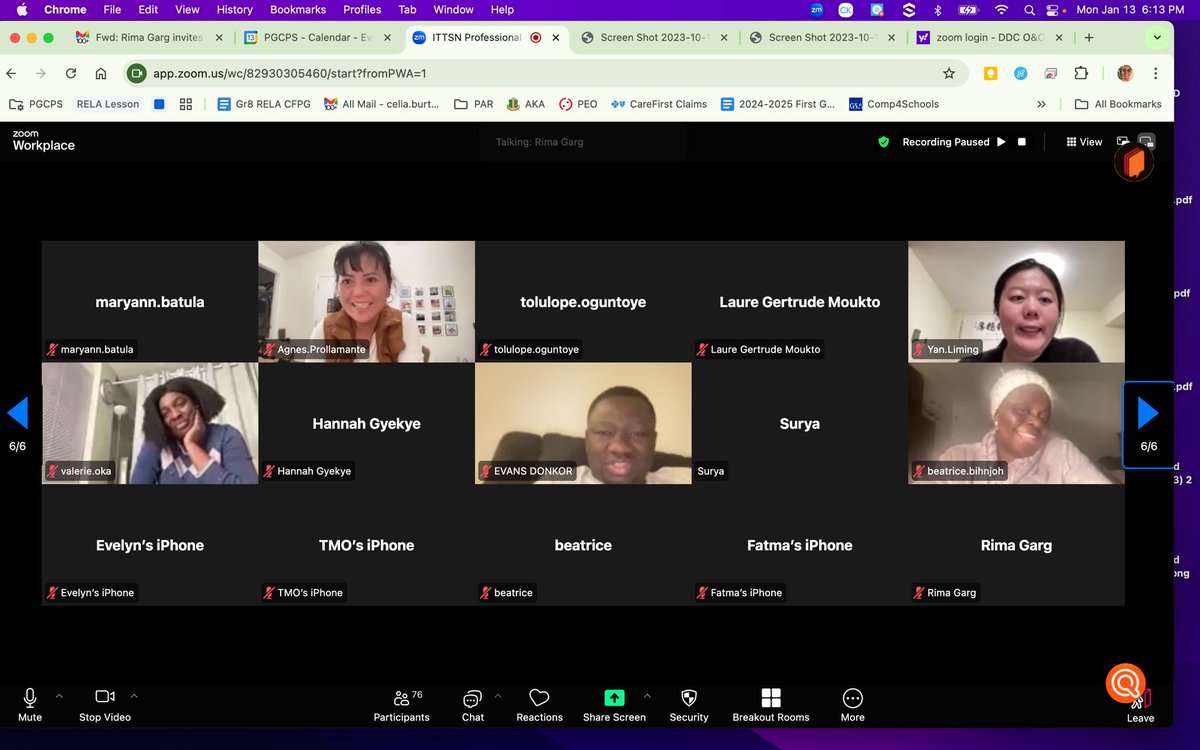Open the Comp4Schools bookmark
The image size is (1200, 750).
coord(895,104)
